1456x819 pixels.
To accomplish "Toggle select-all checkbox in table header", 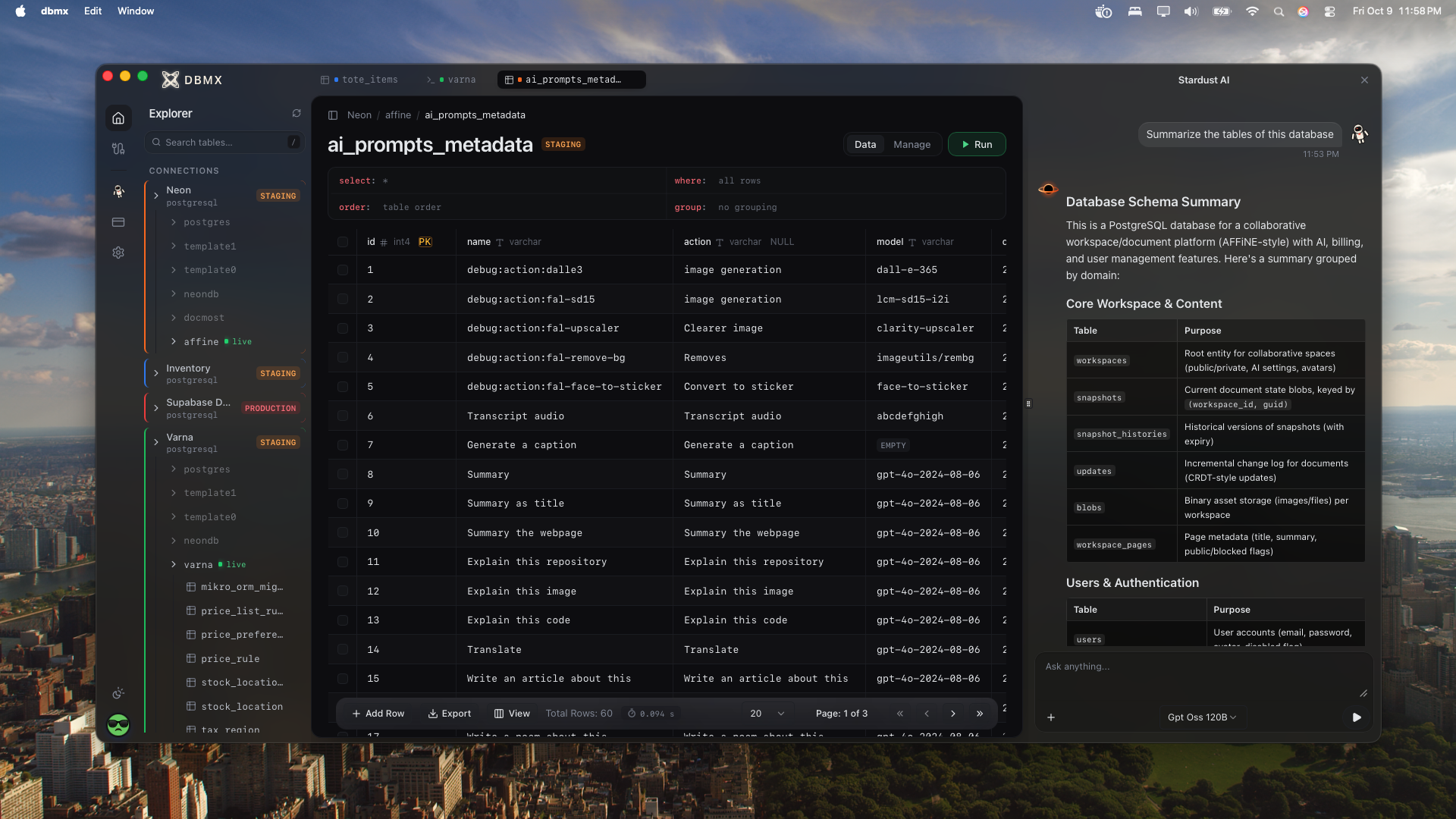I will pyautogui.click(x=343, y=242).
